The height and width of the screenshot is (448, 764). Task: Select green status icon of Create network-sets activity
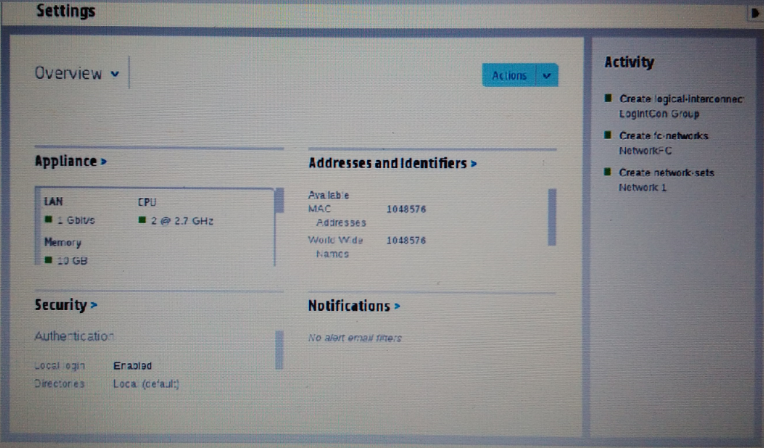[608, 172]
